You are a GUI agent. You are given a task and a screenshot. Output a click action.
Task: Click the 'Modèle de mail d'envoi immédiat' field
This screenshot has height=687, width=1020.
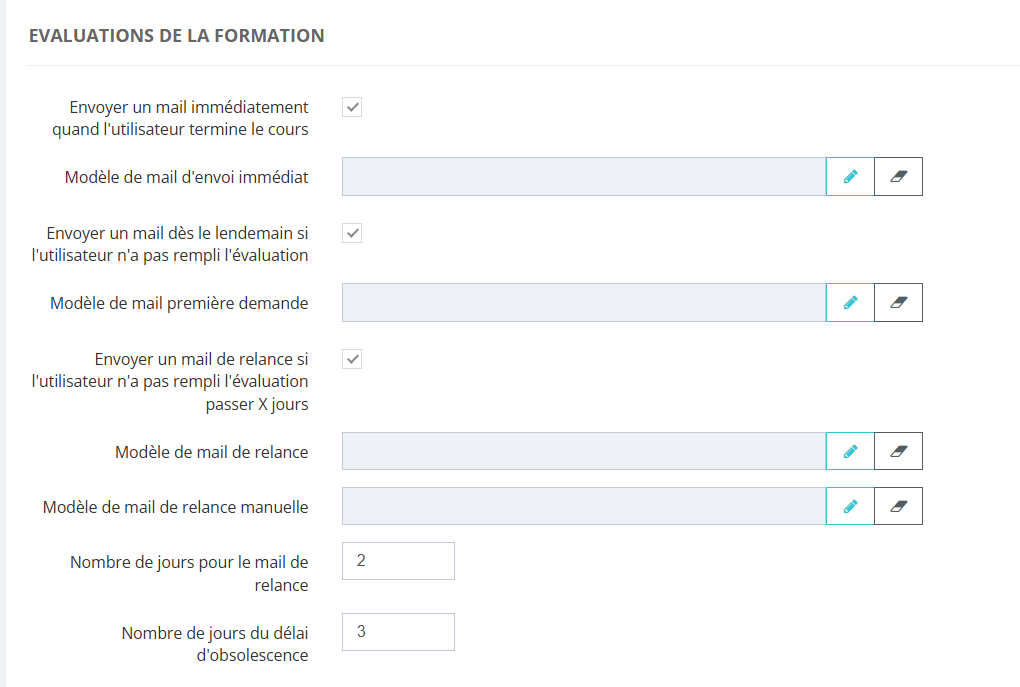[583, 176]
